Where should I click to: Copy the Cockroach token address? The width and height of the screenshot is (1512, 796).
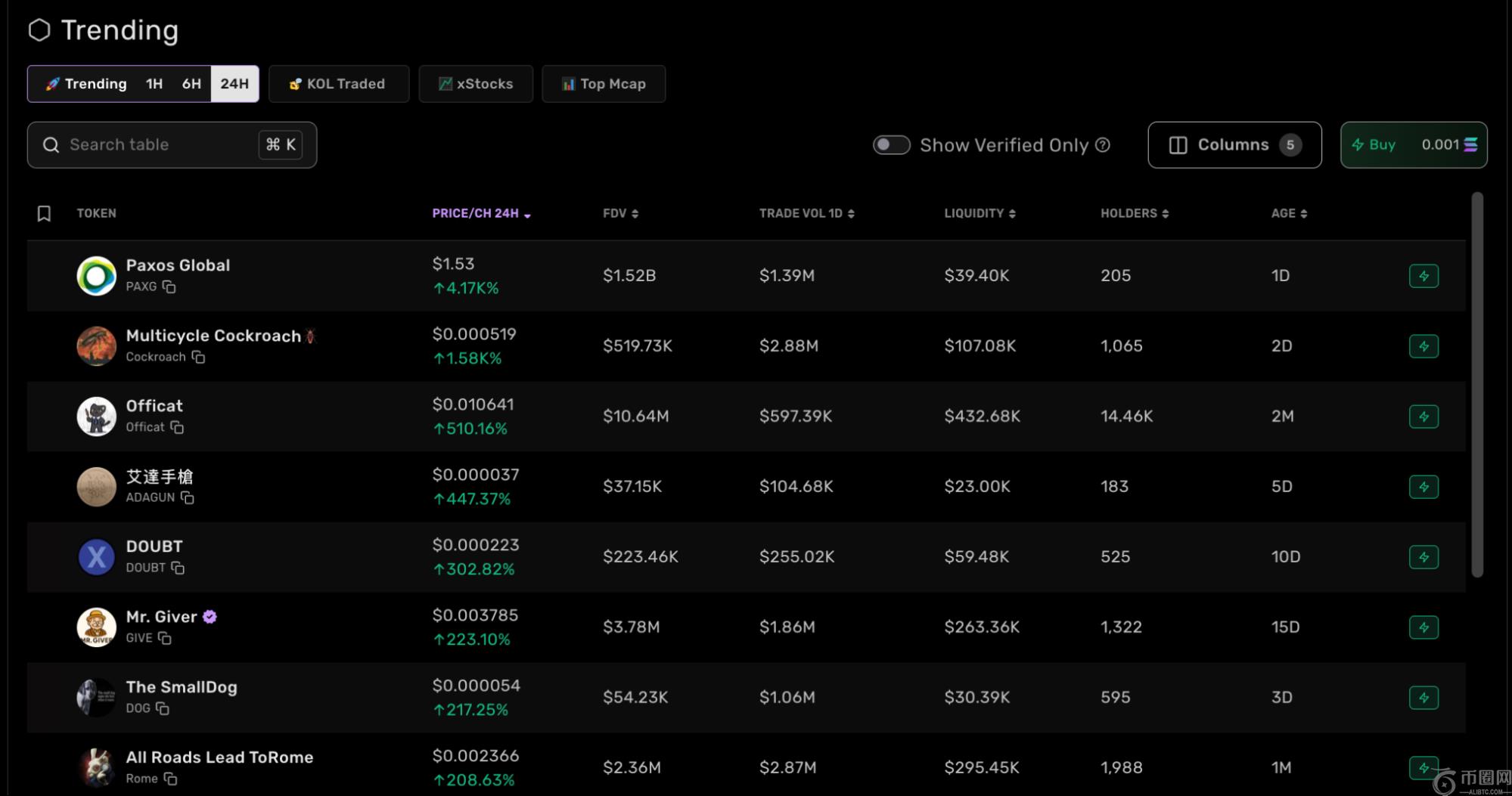coord(198,357)
